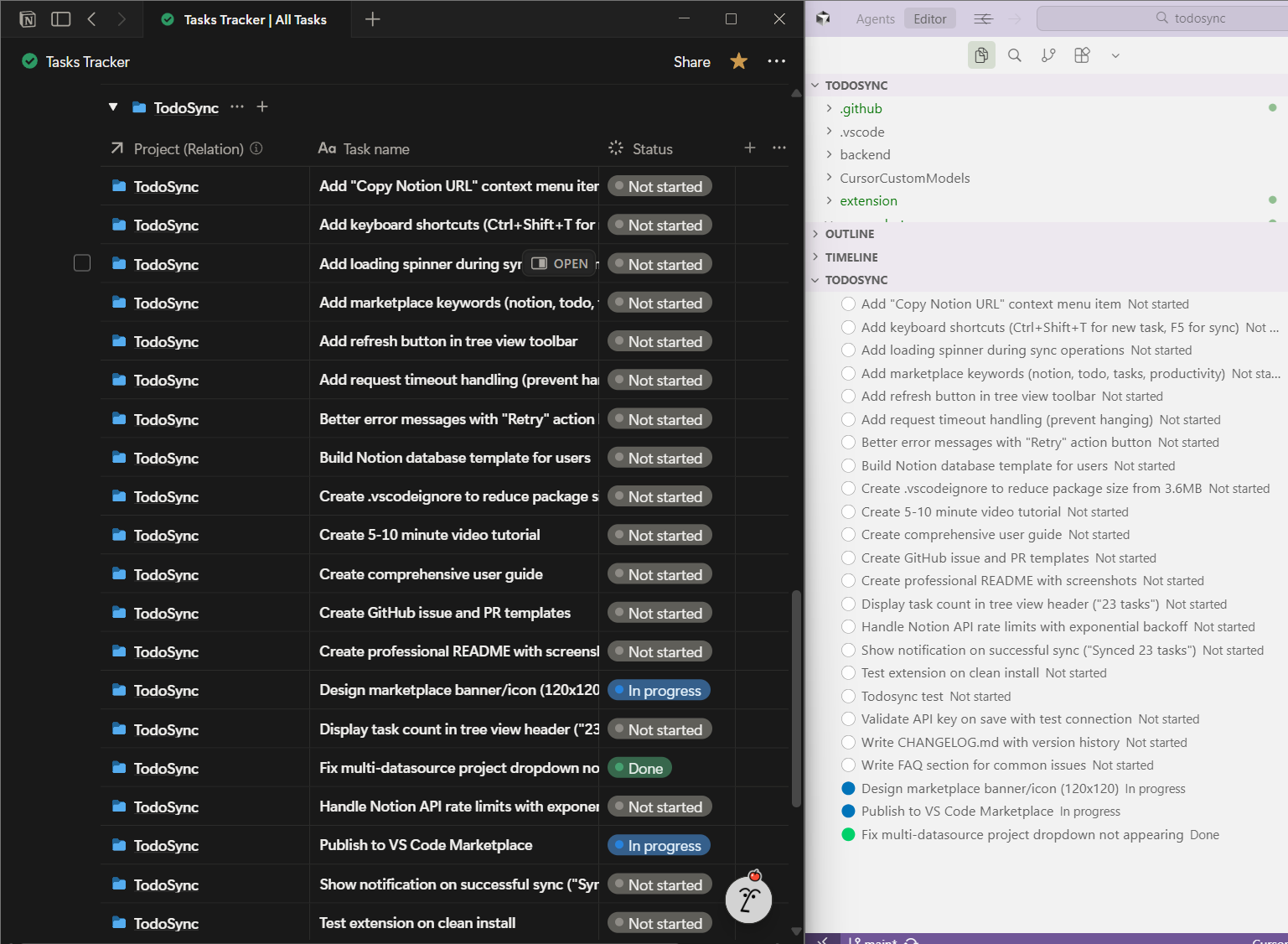
Task: Collapse the TodoSync group disclosure triangle
Action: [113, 107]
